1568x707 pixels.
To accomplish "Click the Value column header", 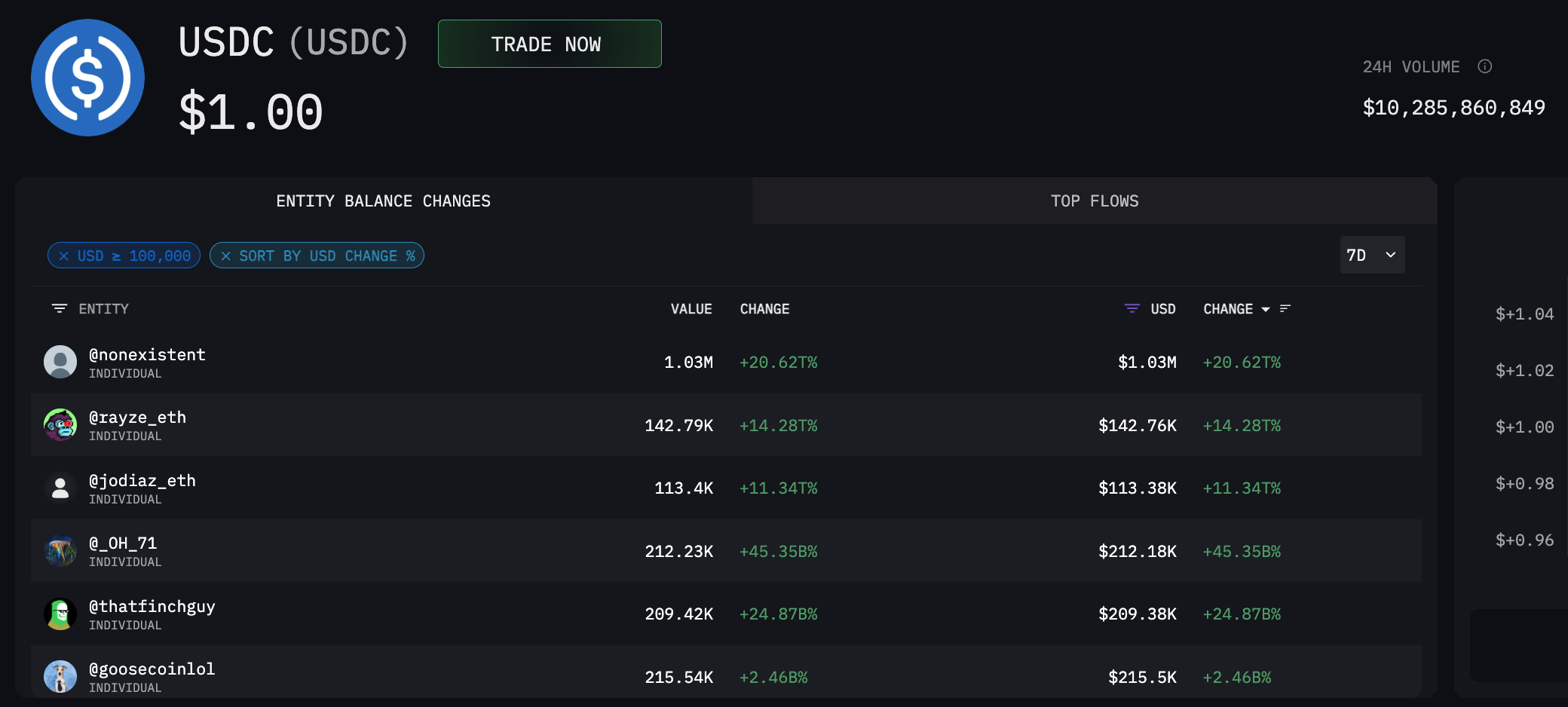I will point(691,309).
